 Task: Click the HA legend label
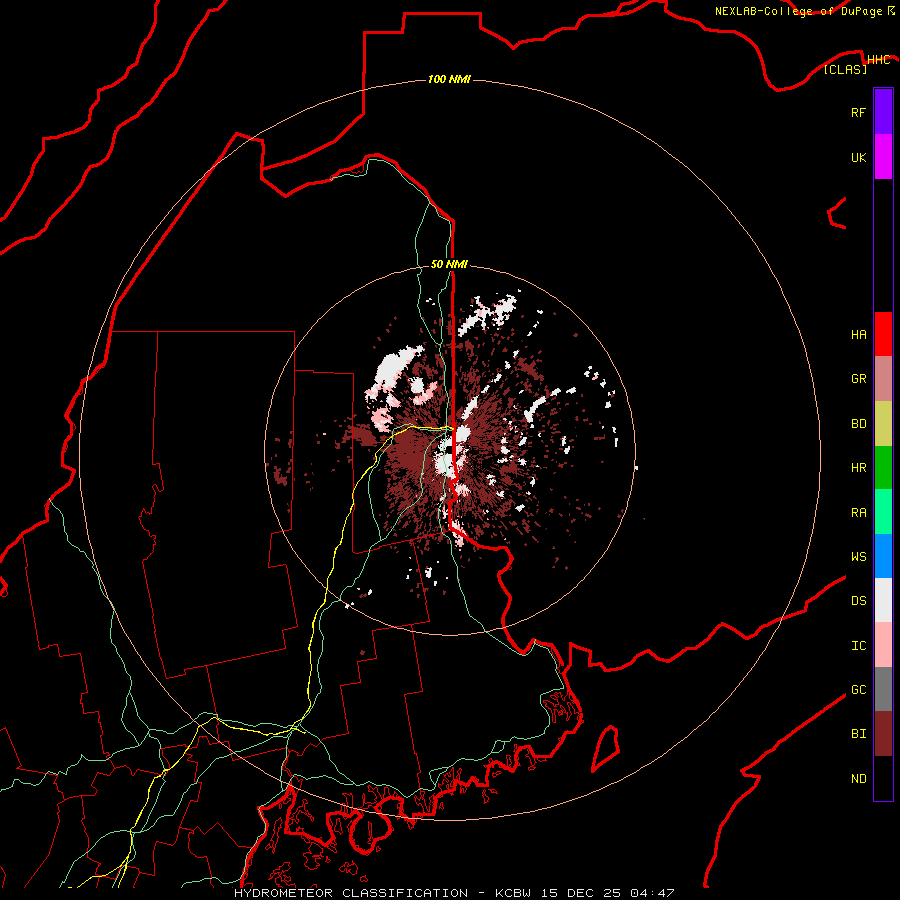pyautogui.click(x=858, y=334)
